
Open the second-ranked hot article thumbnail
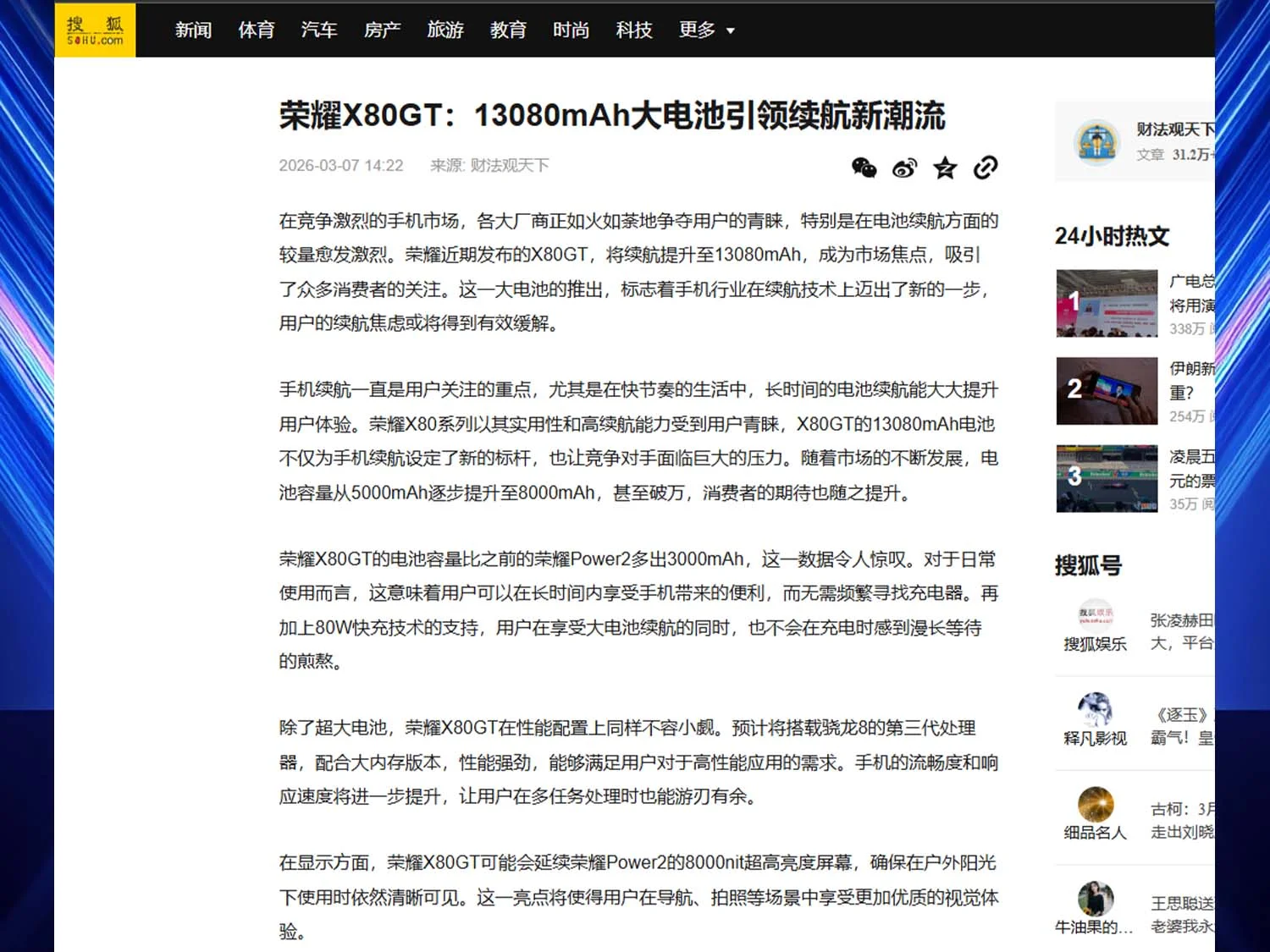click(1107, 391)
